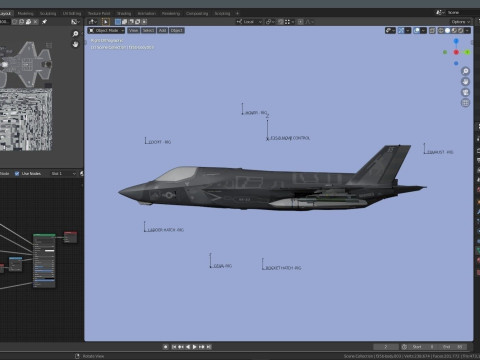The image size is (480, 360).
Task: Open the pivot point dropdown
Action: tap(270, 22)
